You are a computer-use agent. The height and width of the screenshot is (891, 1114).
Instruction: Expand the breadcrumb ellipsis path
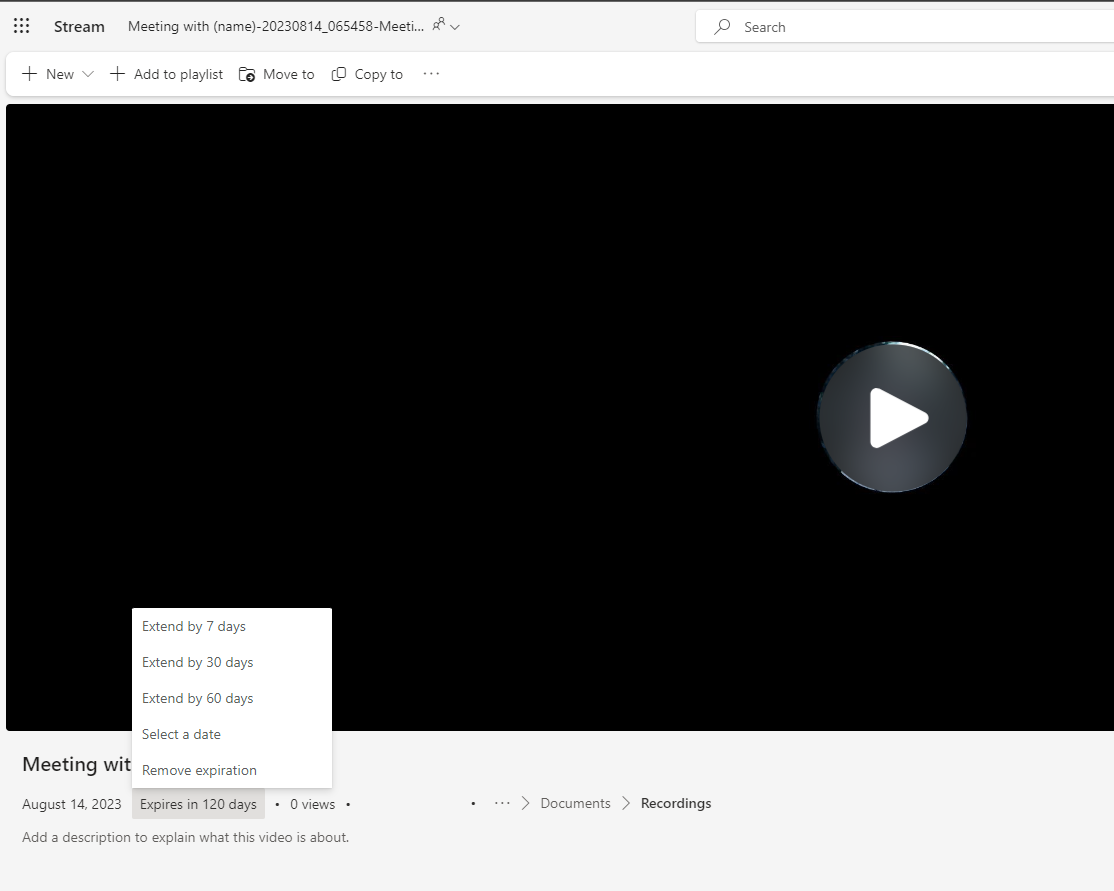(x=502, y=803)
